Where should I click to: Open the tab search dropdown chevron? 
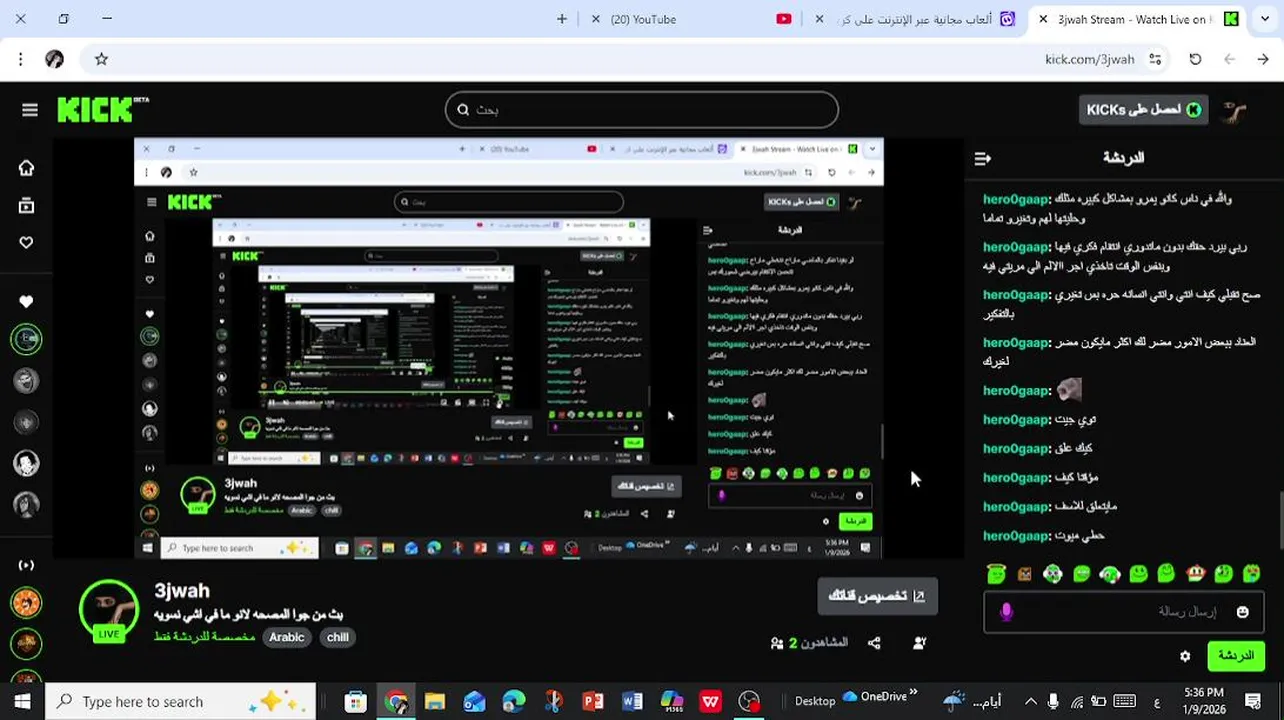[x=1265, y=19]
